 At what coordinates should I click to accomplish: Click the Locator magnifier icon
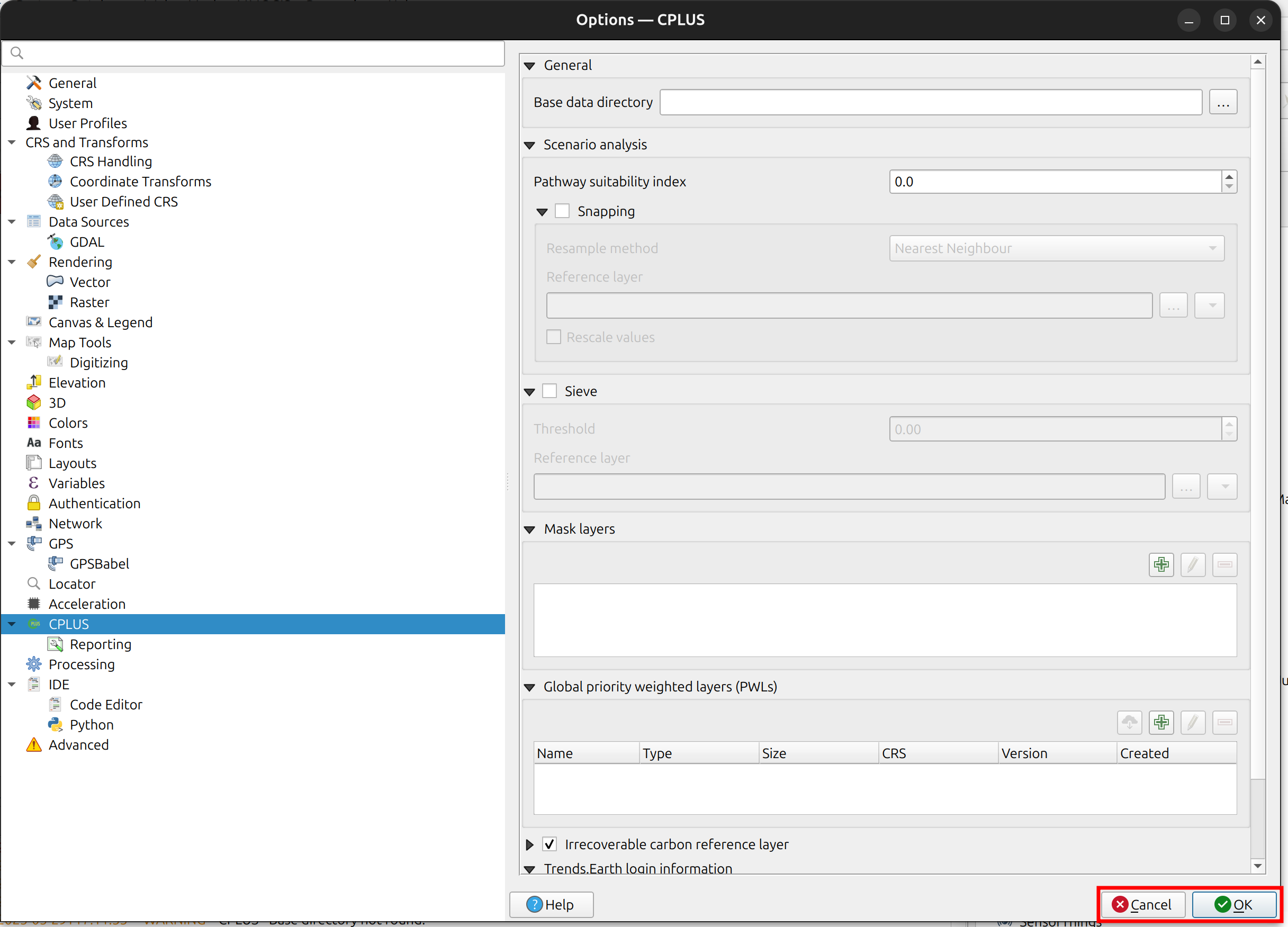pos(34,584)
